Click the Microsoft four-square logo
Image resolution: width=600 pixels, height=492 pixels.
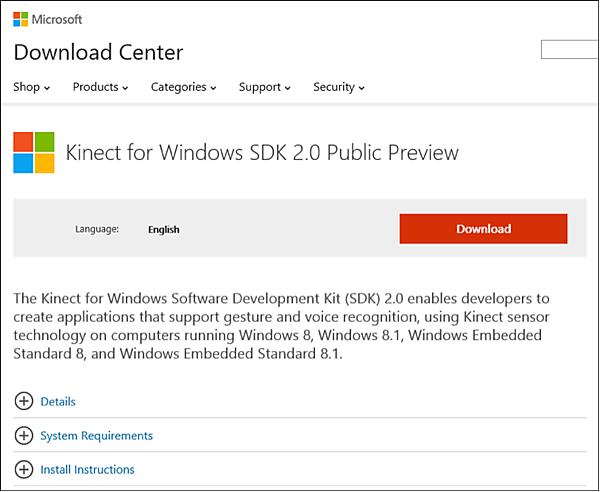(21, 19)
